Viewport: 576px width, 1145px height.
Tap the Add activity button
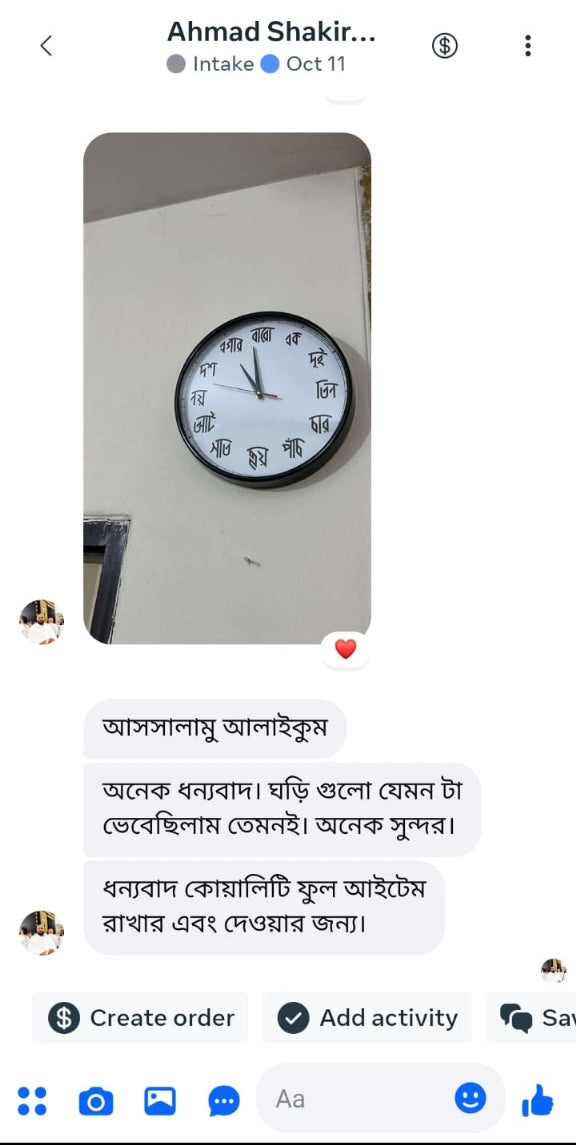pyautogui.click(x=366, y=1017)
